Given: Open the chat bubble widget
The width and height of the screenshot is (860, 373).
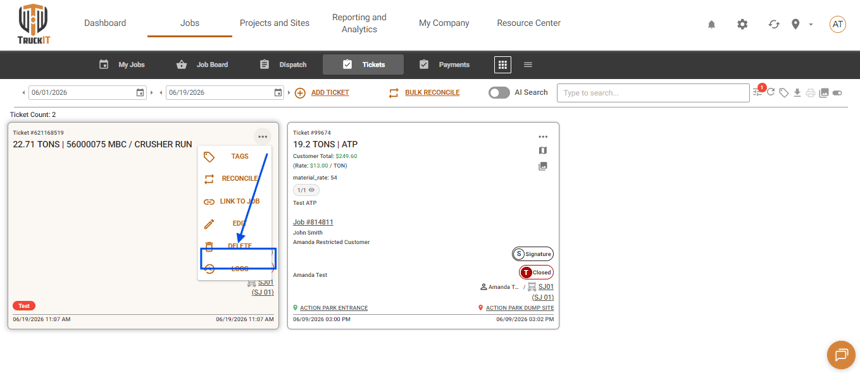Looking at the screenshot, I should coord(841,354).
